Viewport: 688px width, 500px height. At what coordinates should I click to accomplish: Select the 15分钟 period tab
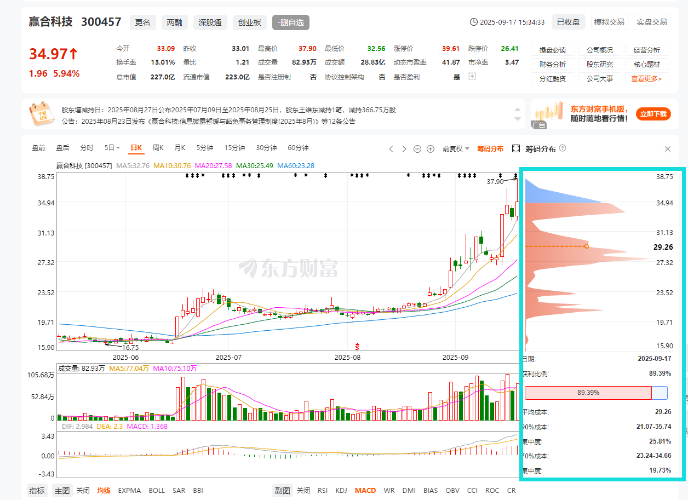234,148
